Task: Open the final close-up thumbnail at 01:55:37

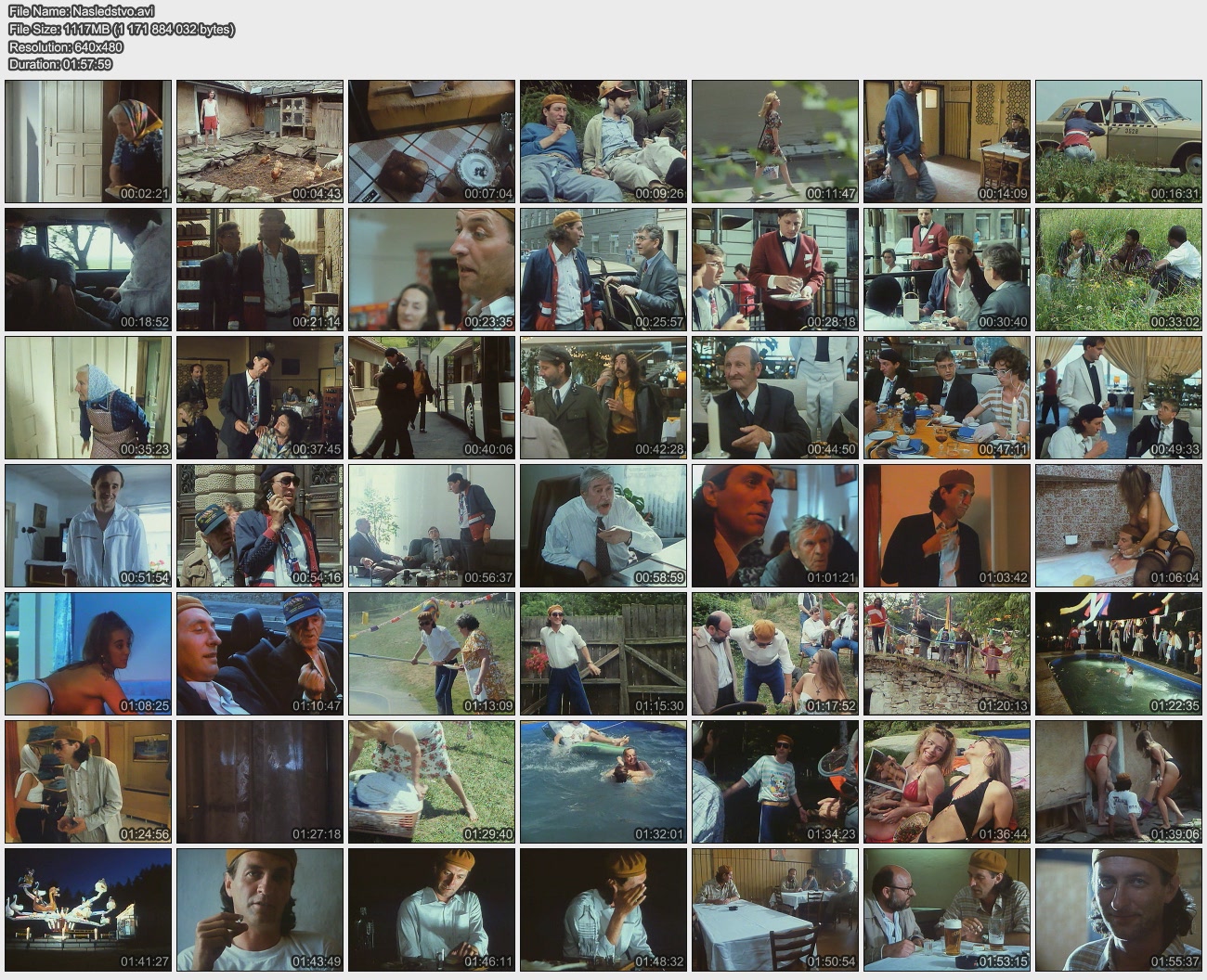Action: pos(1119,909)
